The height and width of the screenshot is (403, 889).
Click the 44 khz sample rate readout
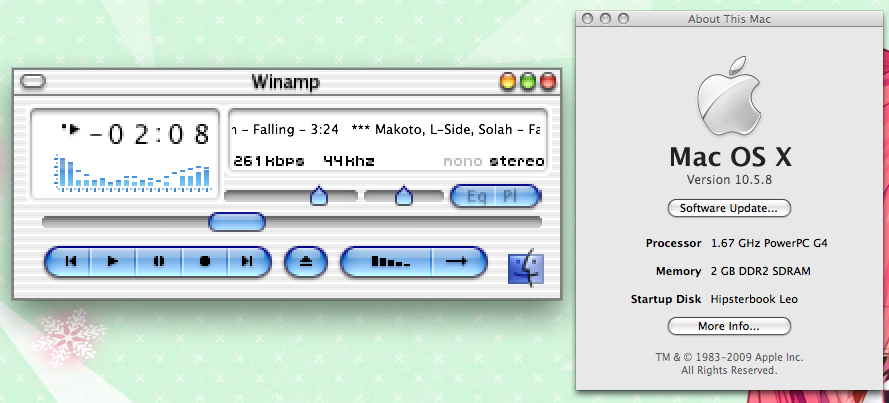pos(349,161)
